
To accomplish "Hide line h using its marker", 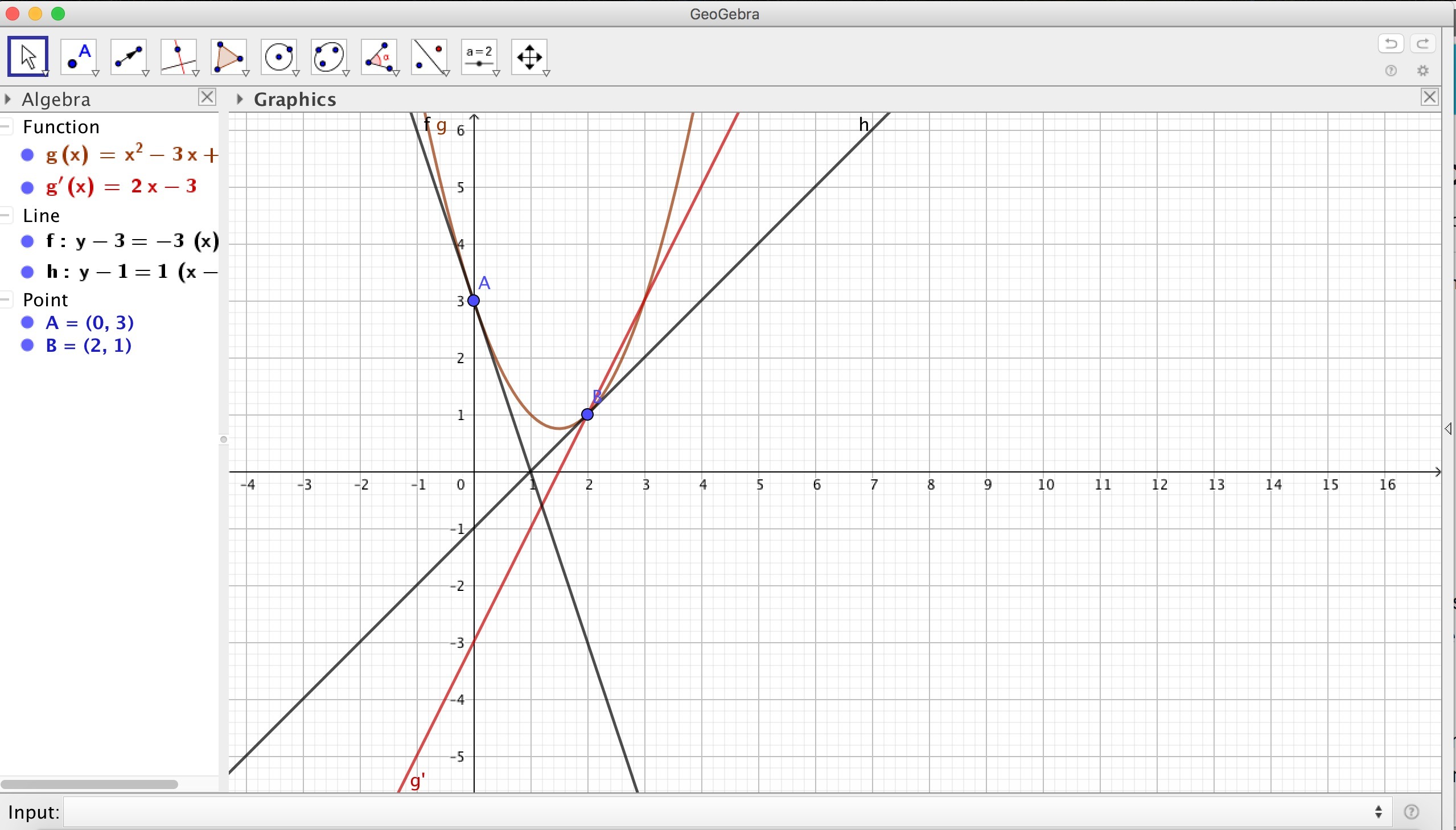I will pos(27,272).
